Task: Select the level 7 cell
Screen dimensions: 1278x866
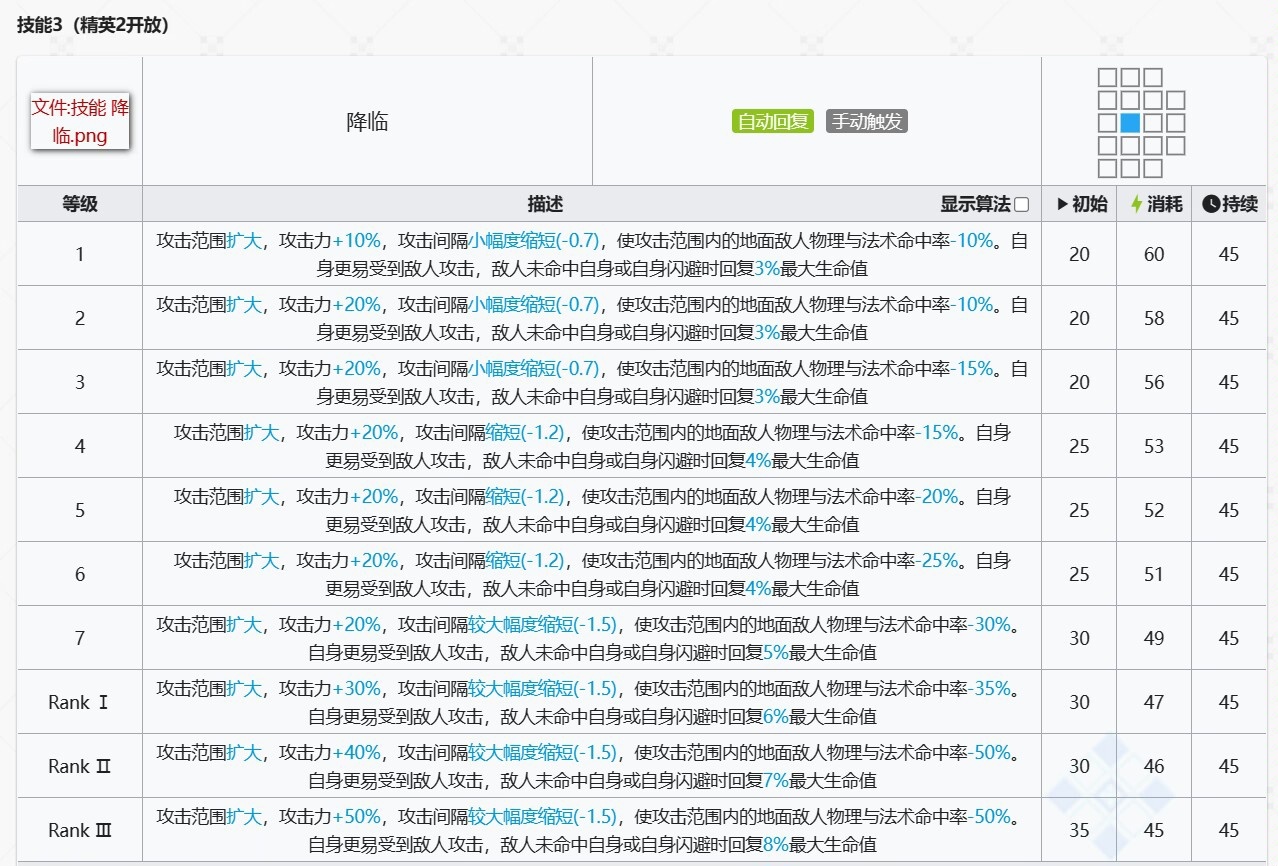Action: coord(80,638)
